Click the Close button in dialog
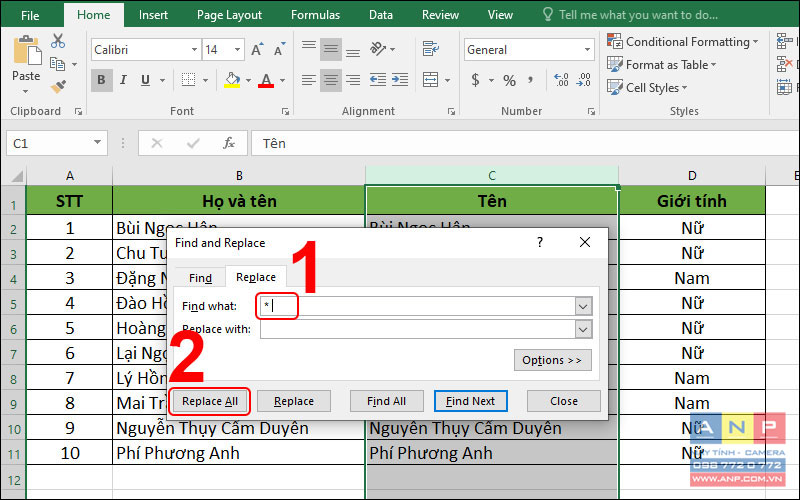 coord(564,401)
